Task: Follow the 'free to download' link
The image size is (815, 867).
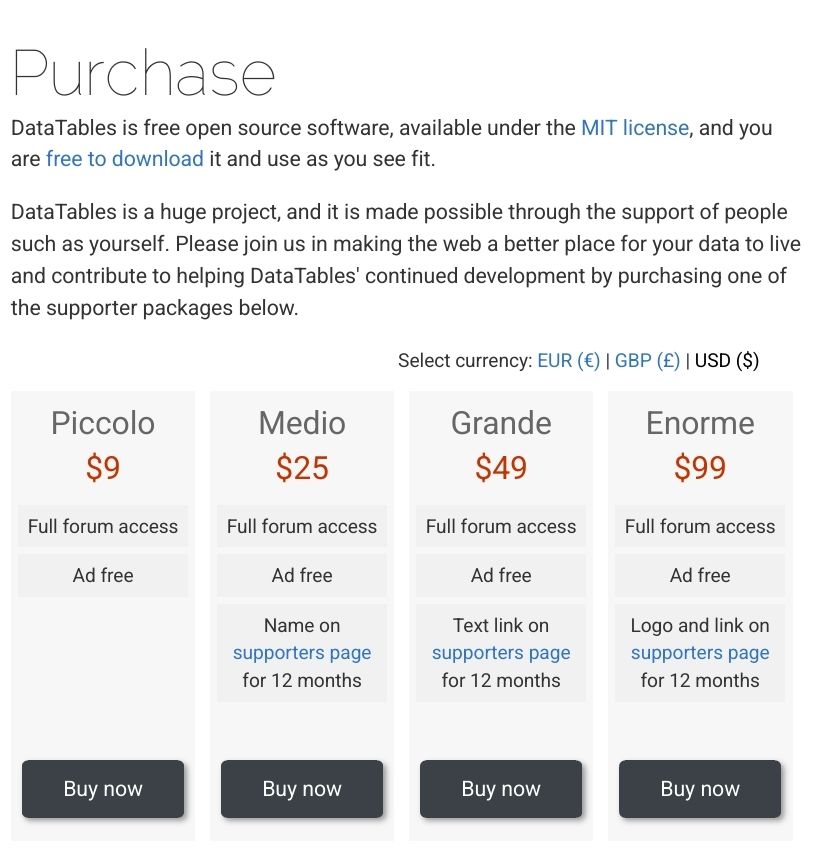Action: (x=124, y=159)
